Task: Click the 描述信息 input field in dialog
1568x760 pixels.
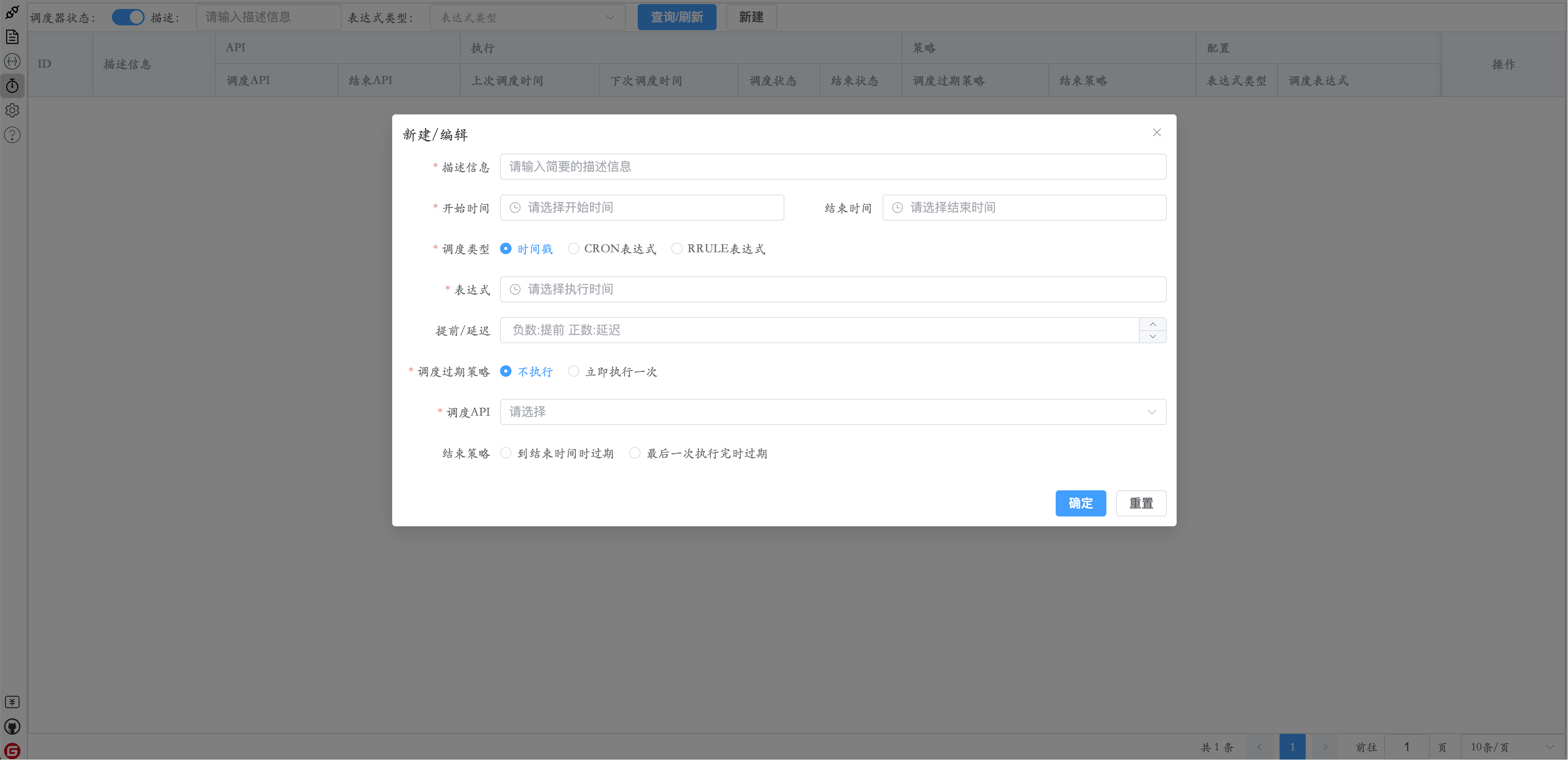Action: [x=832, y=167]
